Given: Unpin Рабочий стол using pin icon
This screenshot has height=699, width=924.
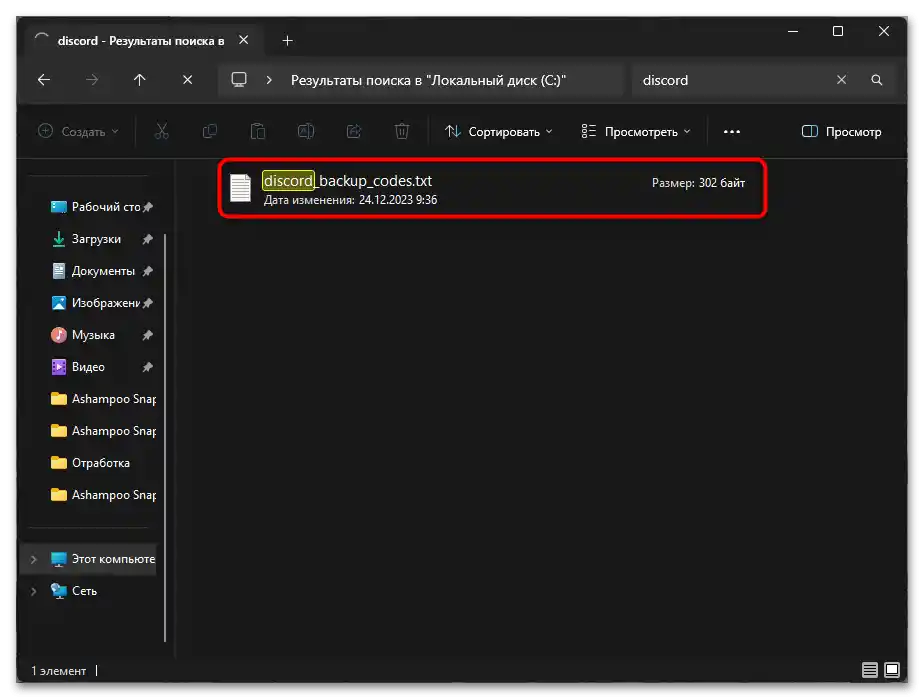Looking at the screenshot, I should (x=148, y=207).
